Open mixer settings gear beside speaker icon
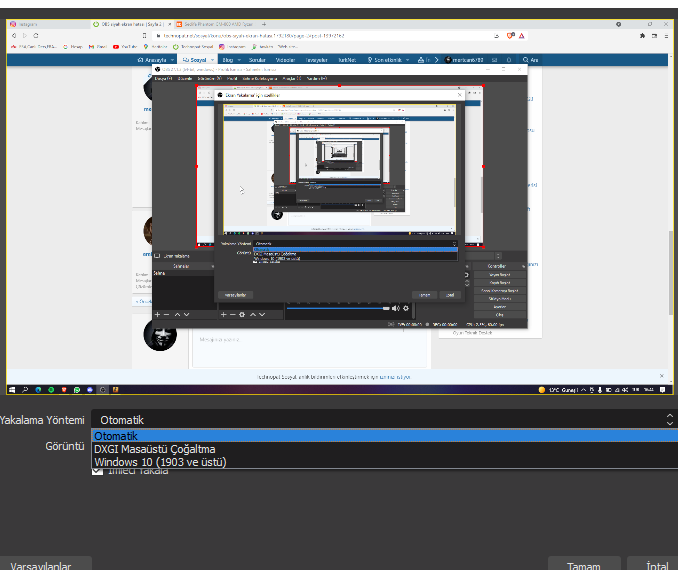The height and width of the screenshot is (570, 678). pos(406,308)
